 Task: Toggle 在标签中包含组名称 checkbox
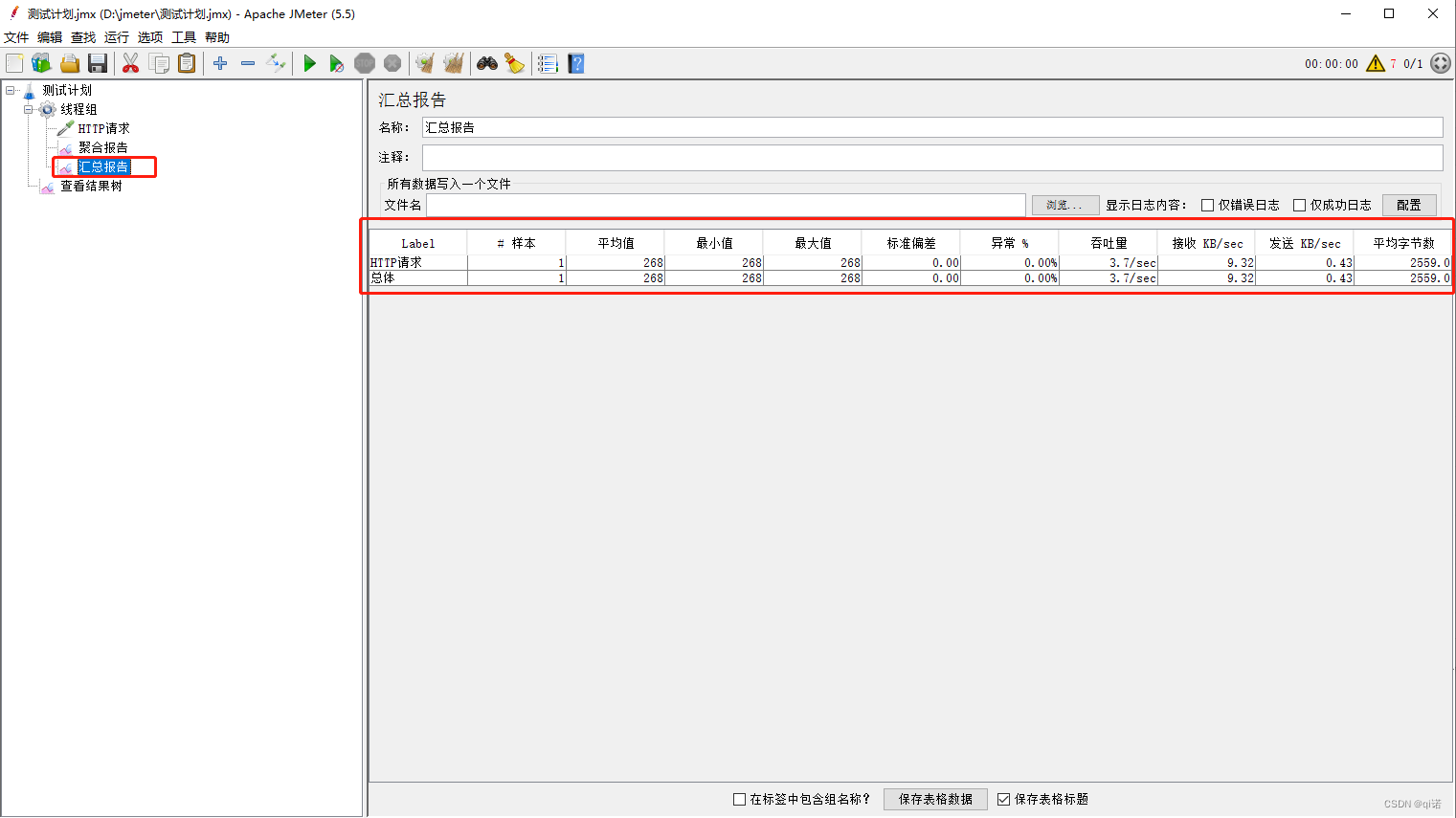point(739,799)
